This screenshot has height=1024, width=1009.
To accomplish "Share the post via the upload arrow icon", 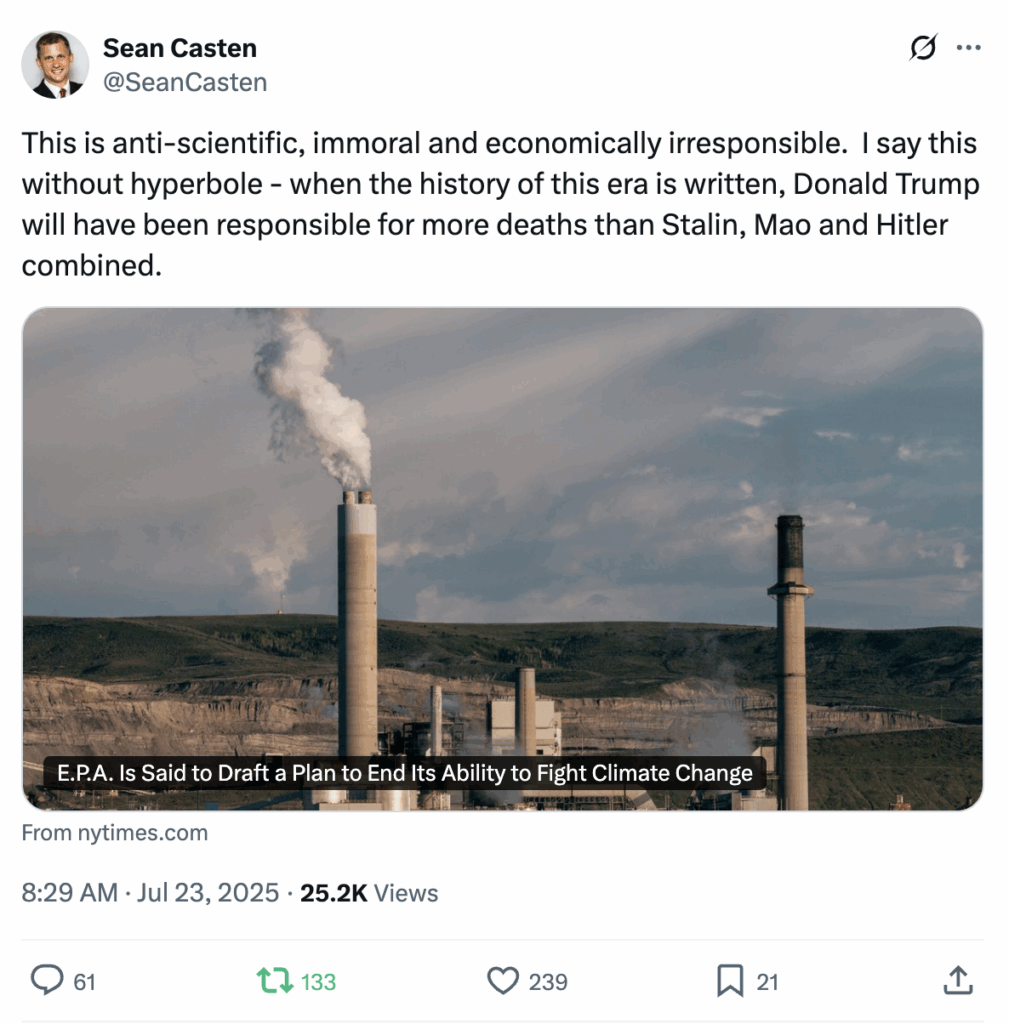I will click(x=958, y=980).
